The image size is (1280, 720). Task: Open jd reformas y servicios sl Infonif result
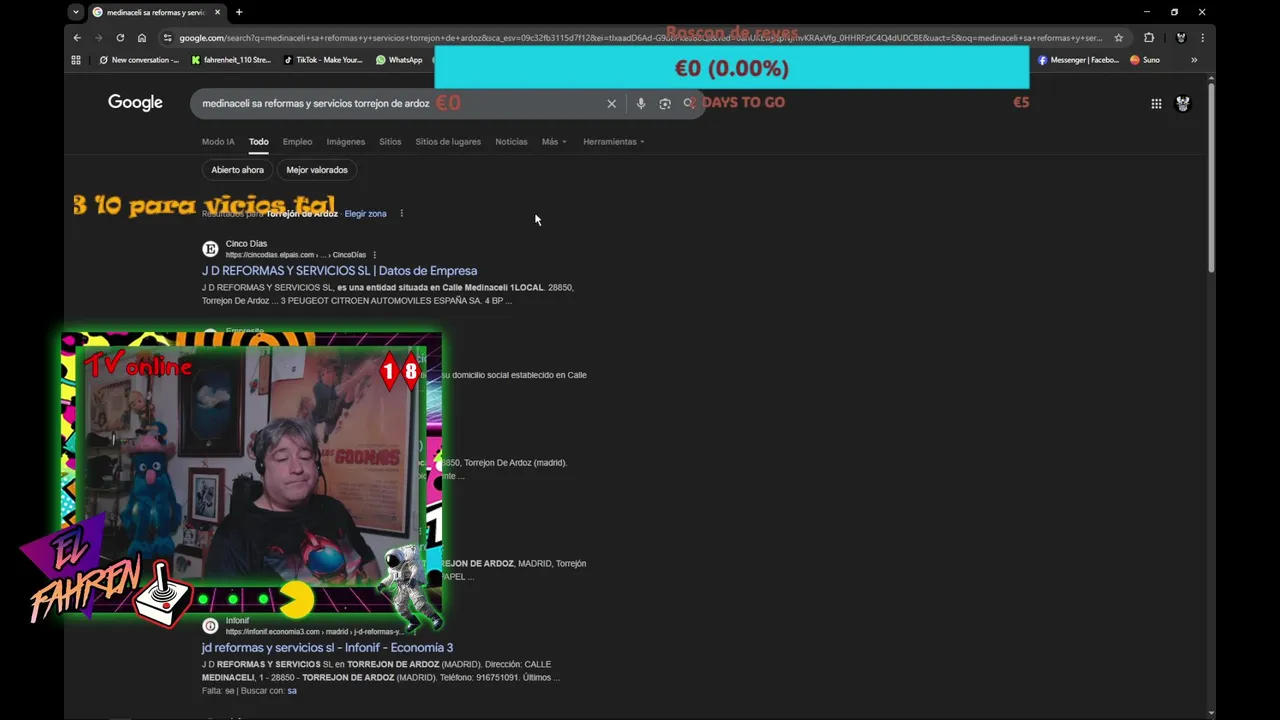click(x=327, y=648)
